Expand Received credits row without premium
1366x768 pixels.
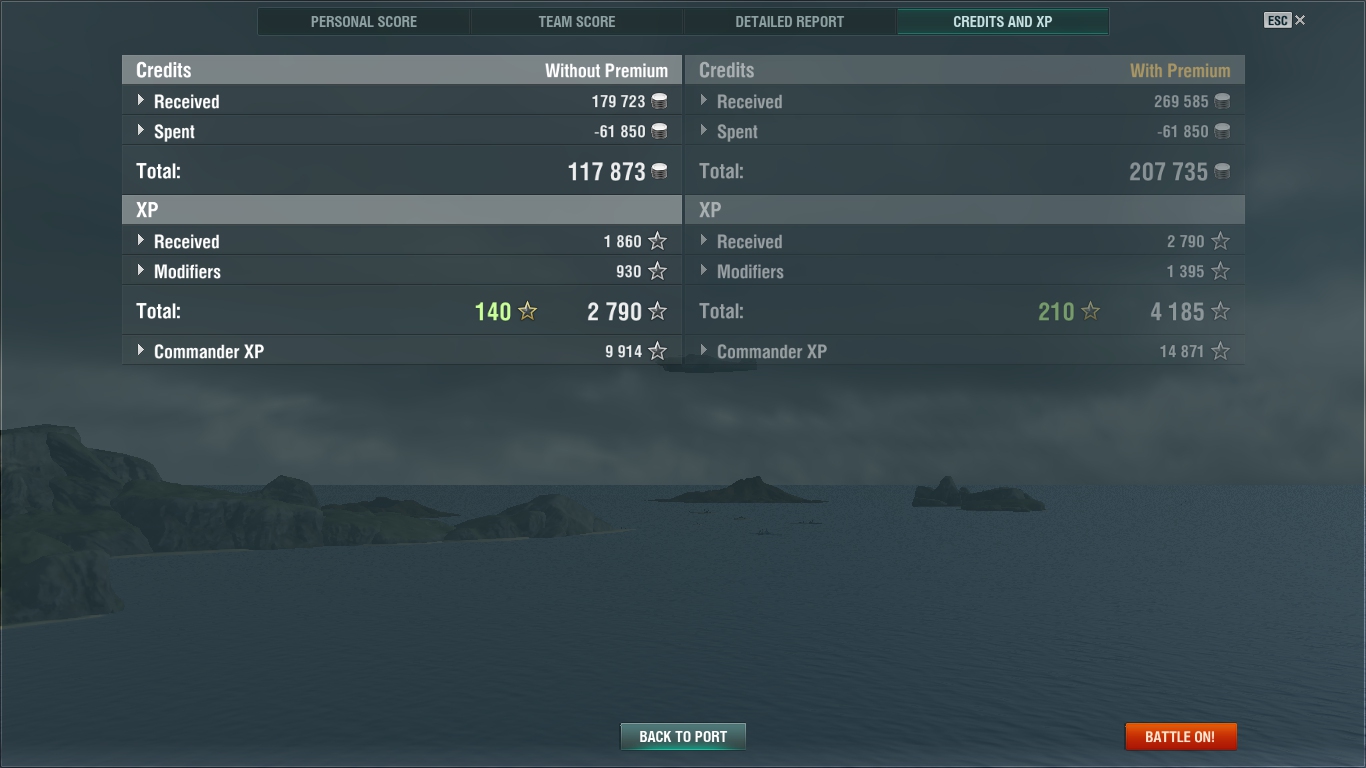402,101
